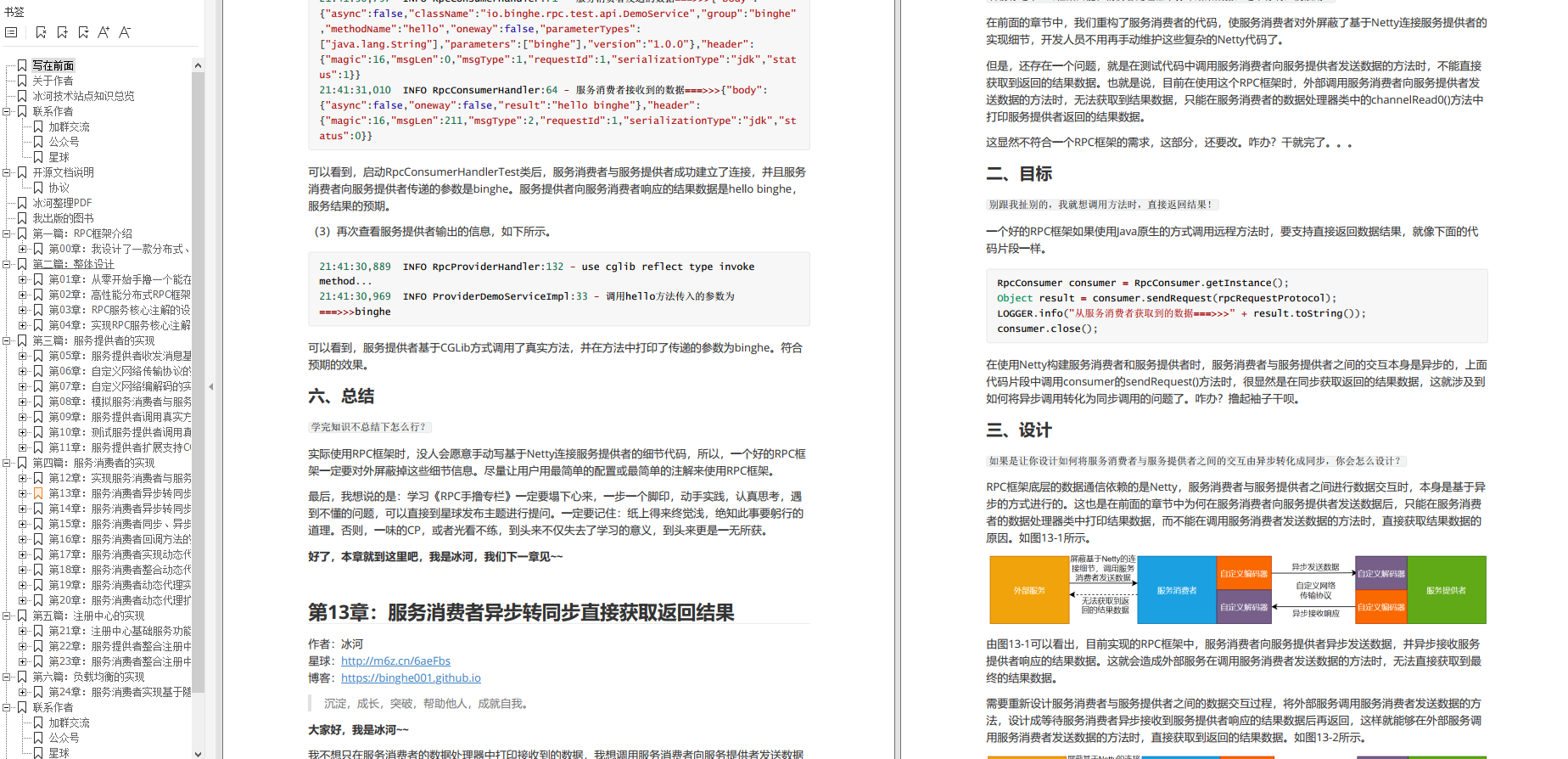The image size is (1568, 759).
Task: Collapse the 开源文档说明 tree node
Action: 7,172
